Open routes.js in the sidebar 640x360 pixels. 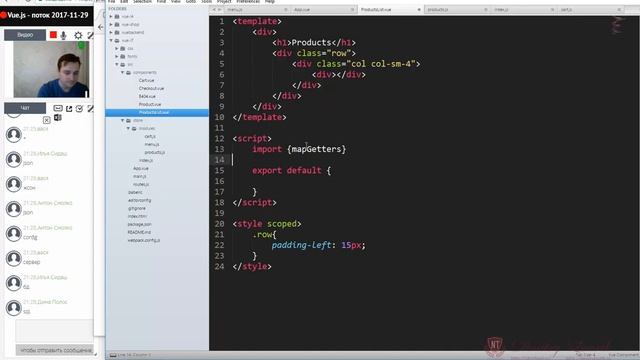click(141, 184)
